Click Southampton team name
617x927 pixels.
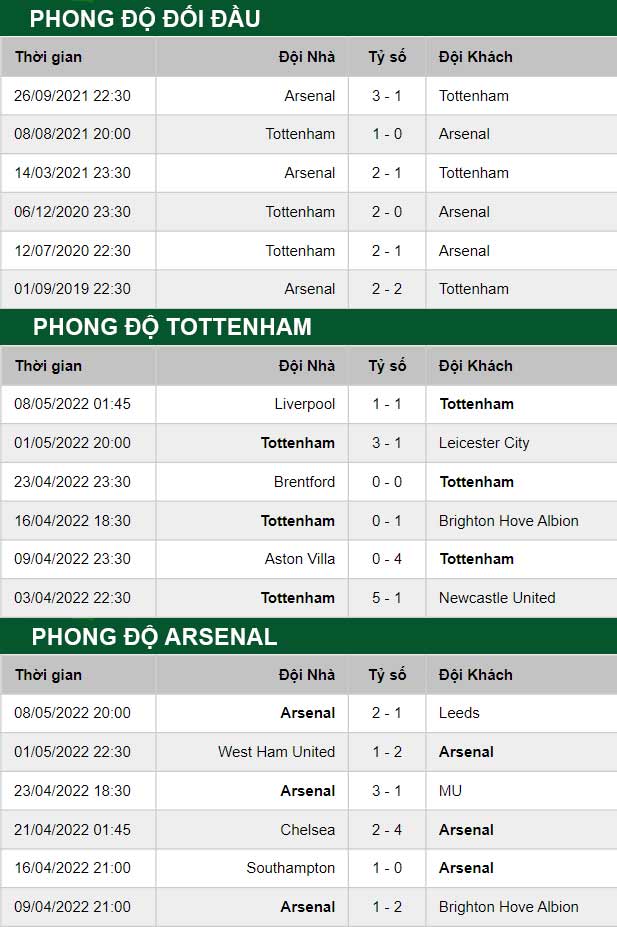point(291,868)
